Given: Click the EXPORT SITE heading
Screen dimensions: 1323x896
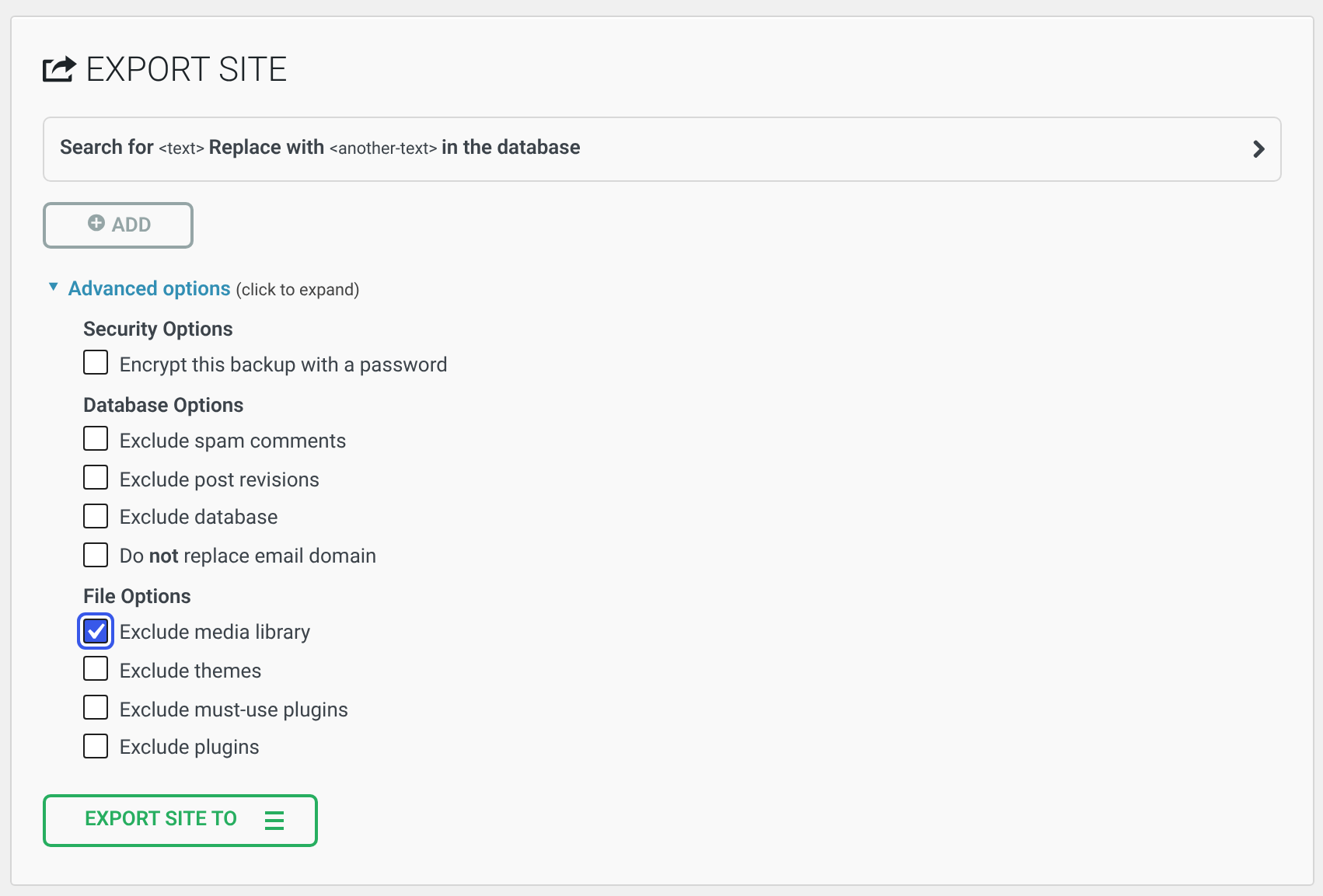Looking at the screenshot, I should 187,69.
